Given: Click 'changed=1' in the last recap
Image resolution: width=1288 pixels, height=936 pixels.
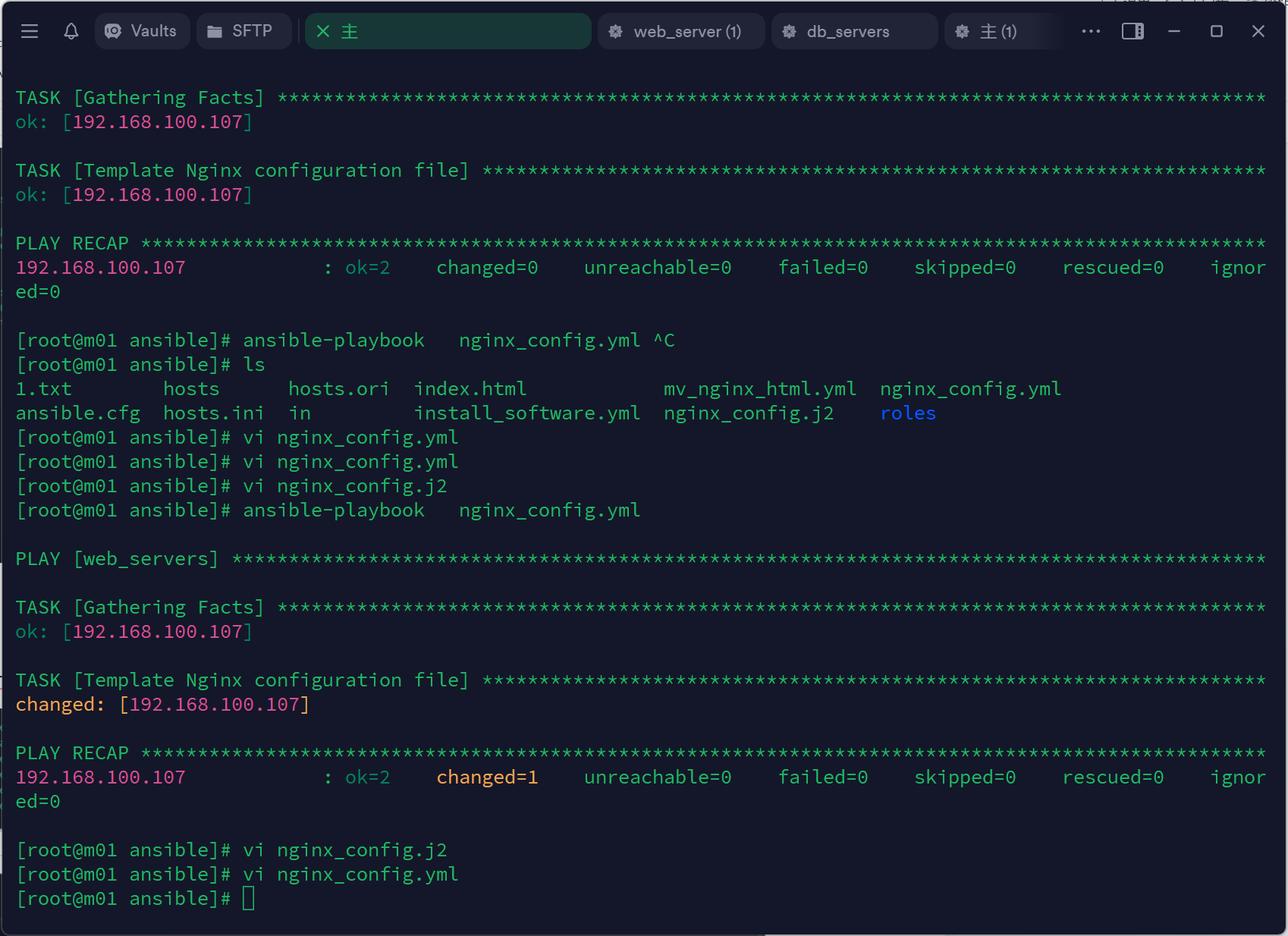Looking at the screenshot, I should (x=487, y=777).
